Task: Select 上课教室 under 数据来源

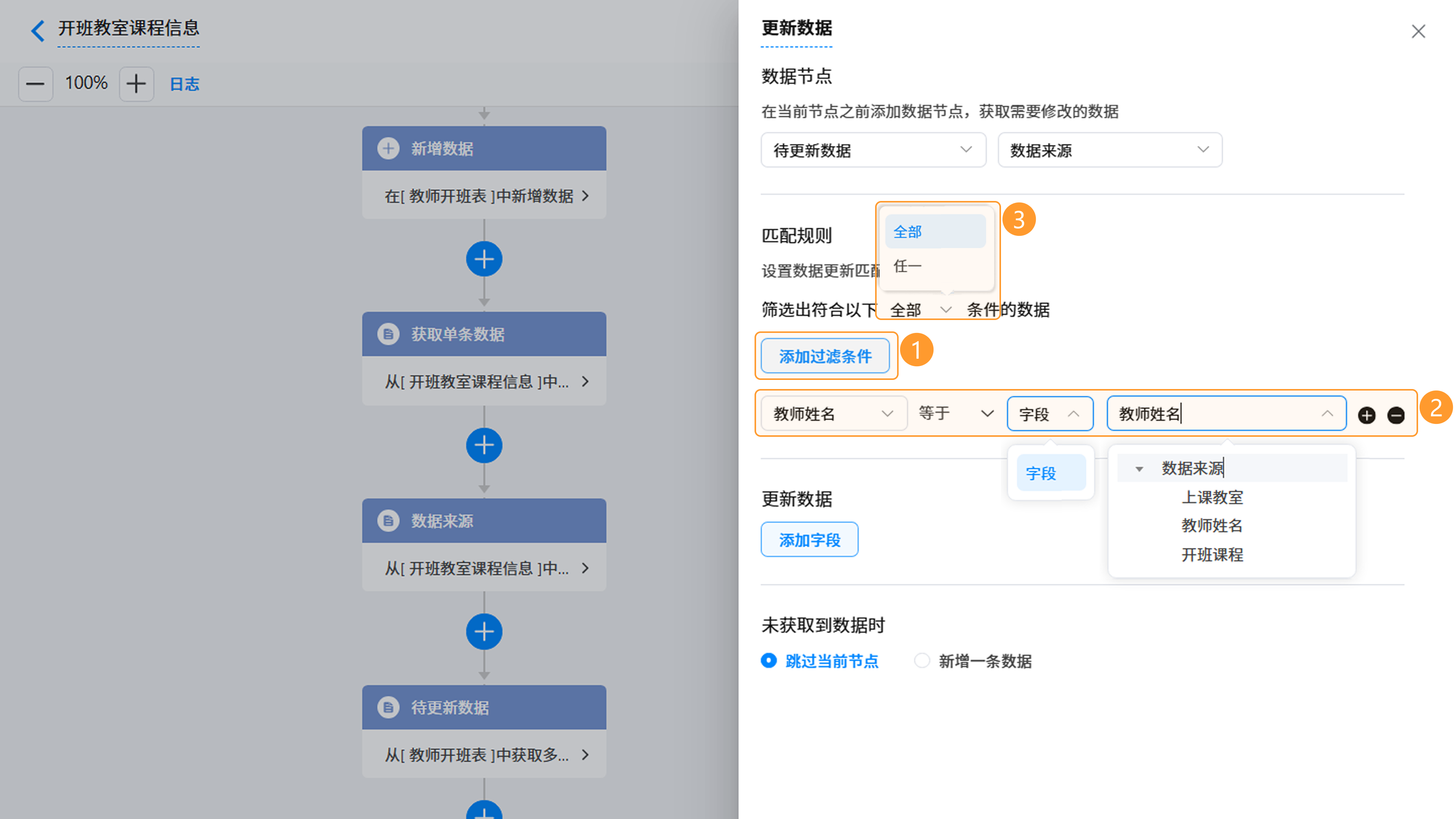Action: pos(1212,497)
